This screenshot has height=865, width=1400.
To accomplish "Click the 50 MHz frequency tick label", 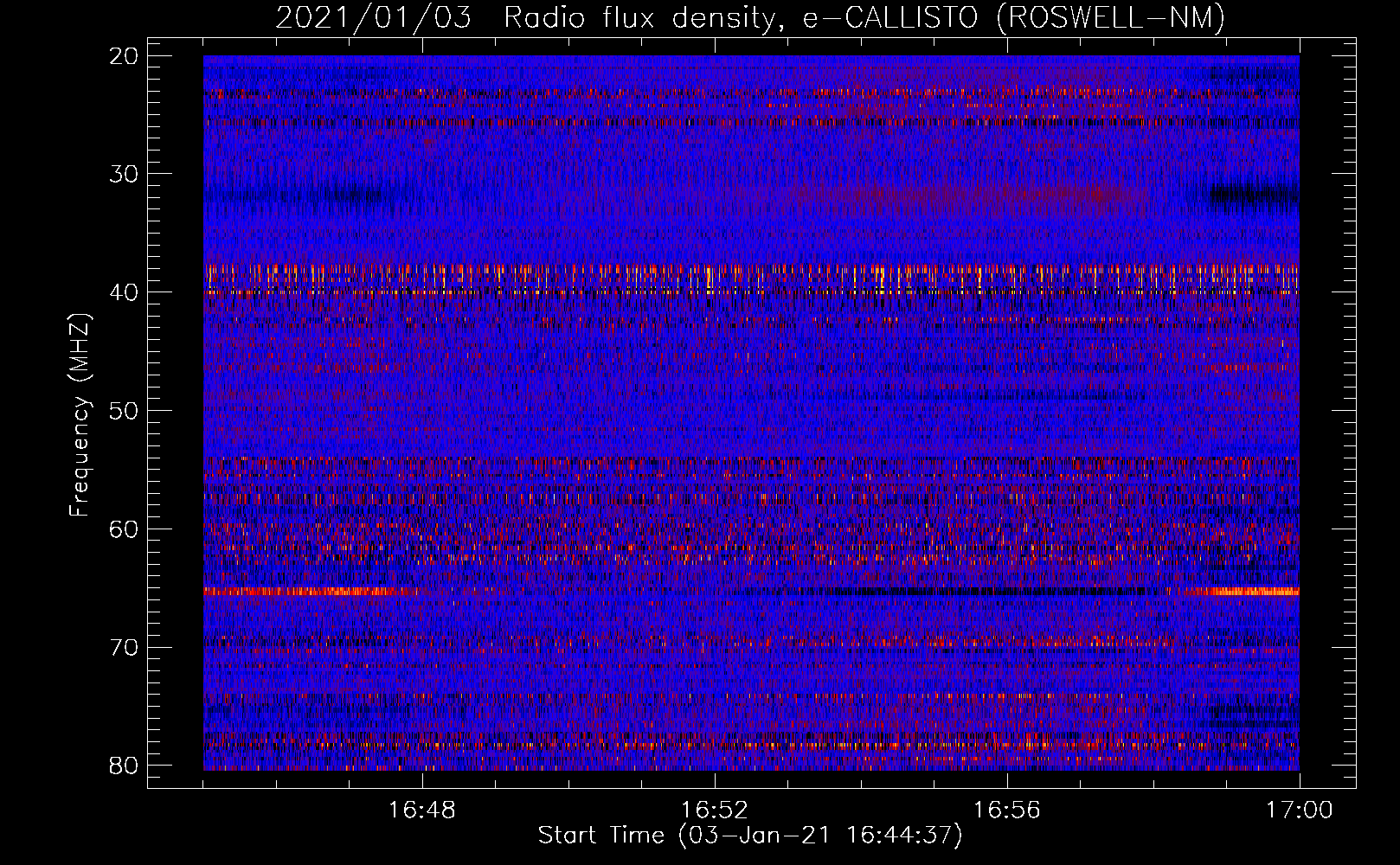I will click(124, 411).
